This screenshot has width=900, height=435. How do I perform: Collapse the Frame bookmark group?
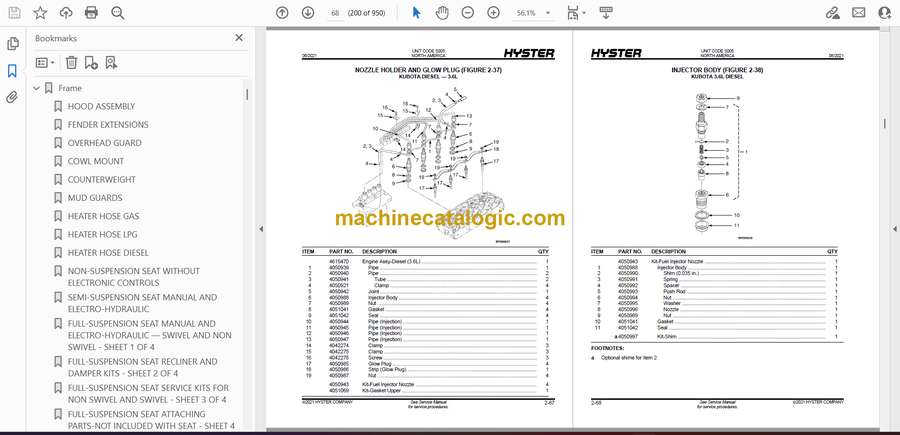click(x=37, y=88)
